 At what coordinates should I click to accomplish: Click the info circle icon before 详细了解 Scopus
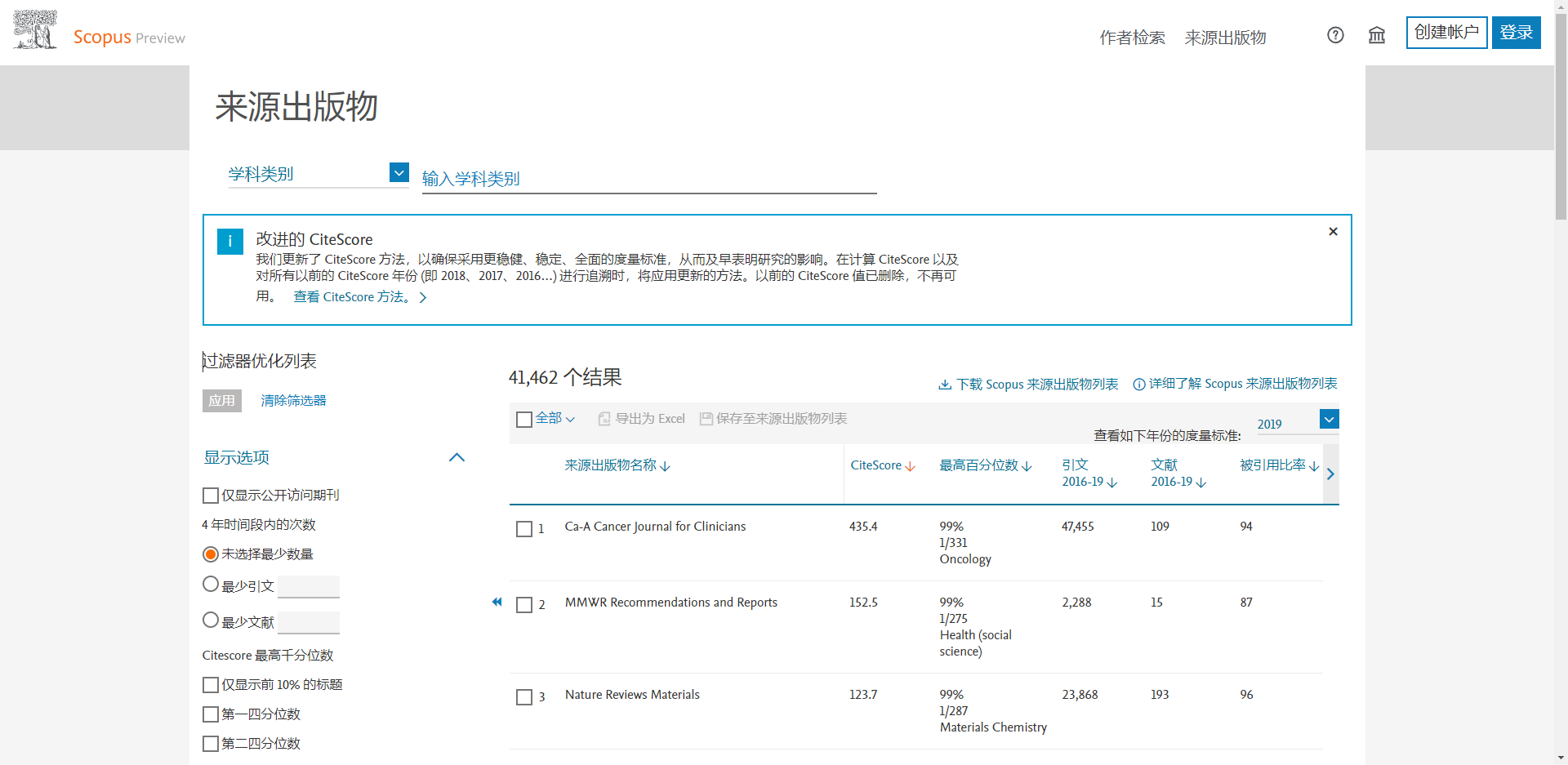click(x=1139, y=385)
